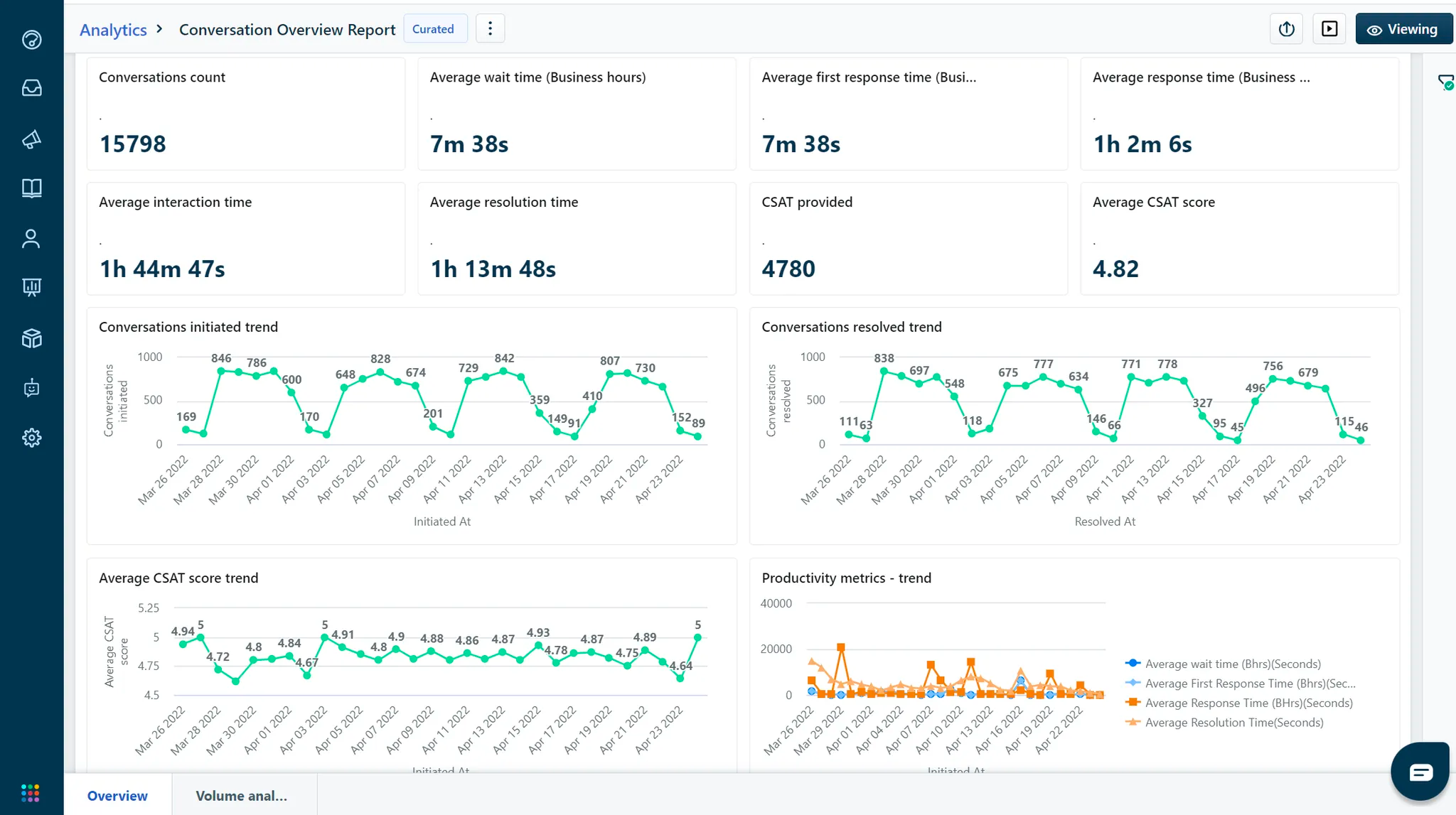Open the bot icon in sidebar
Screen dimensions: 1456x815
[x=31, y=388]
